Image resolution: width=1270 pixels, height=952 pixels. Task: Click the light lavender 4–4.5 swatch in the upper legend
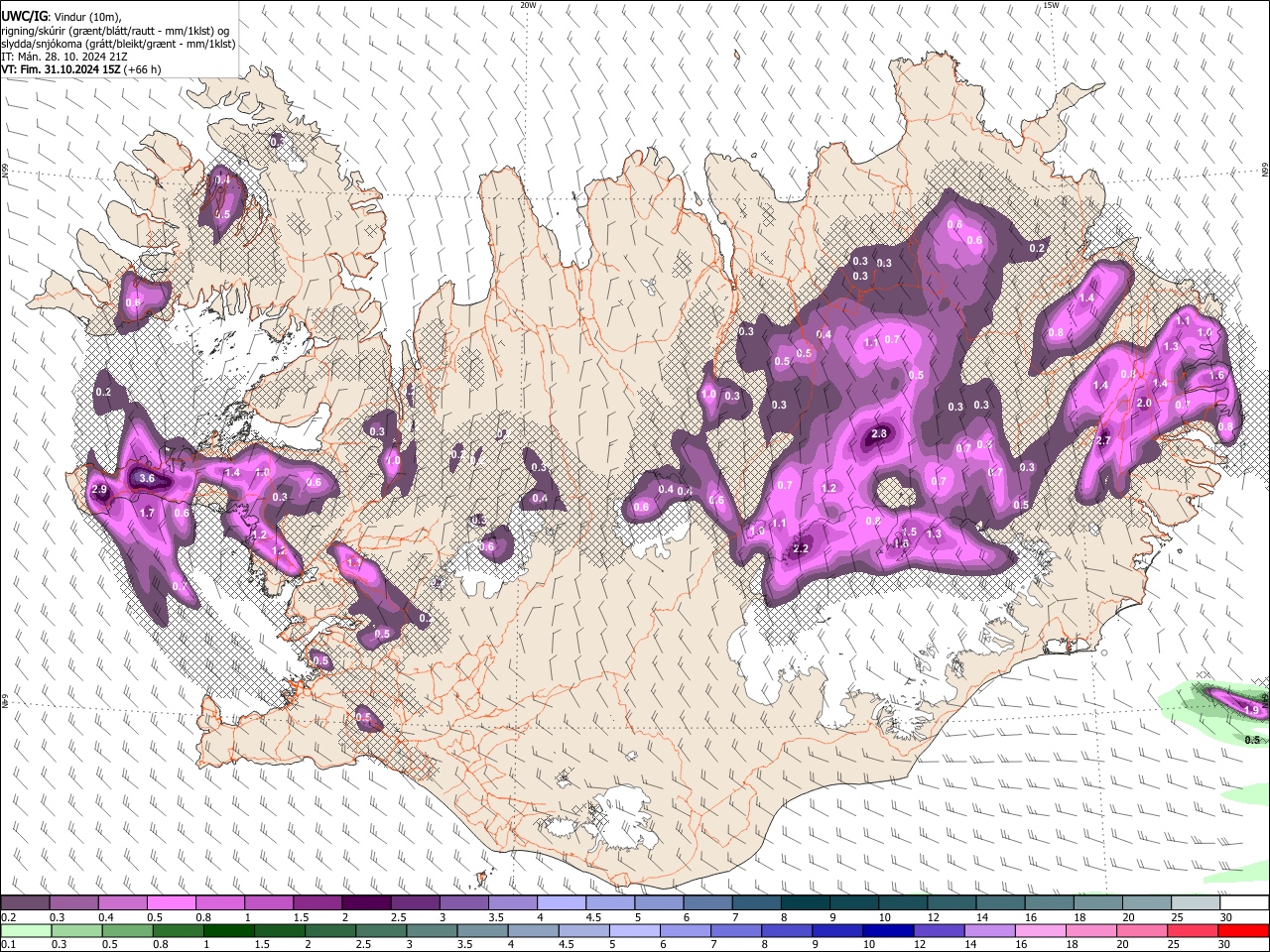coord(561,903)
